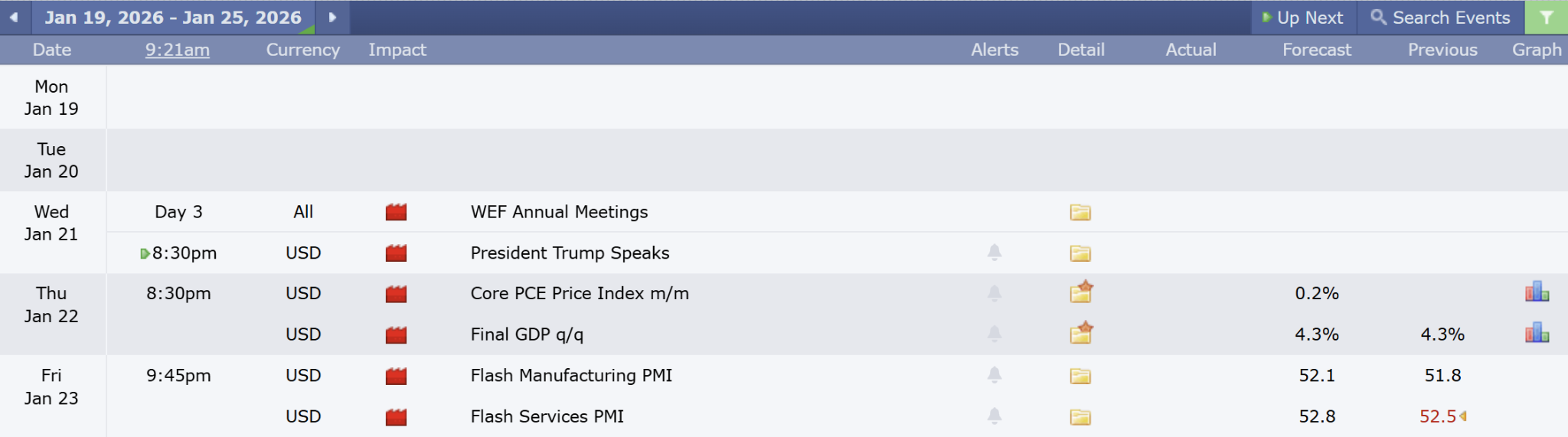Click the Up Next button
The width and height of the screenshot is (1568, 437).
(1303, 18)
